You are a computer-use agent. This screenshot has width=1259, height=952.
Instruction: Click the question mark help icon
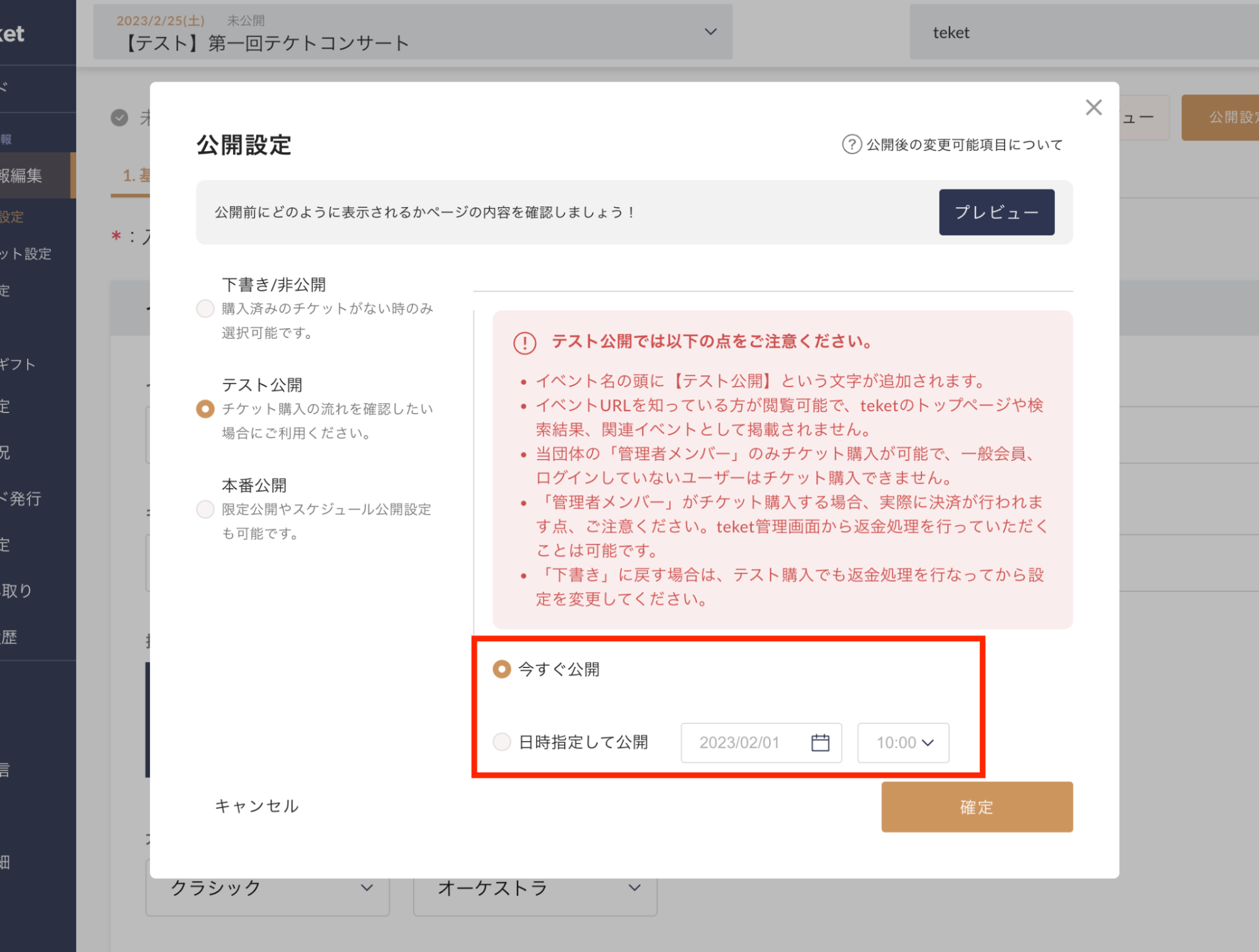click(x=852, y=144)
